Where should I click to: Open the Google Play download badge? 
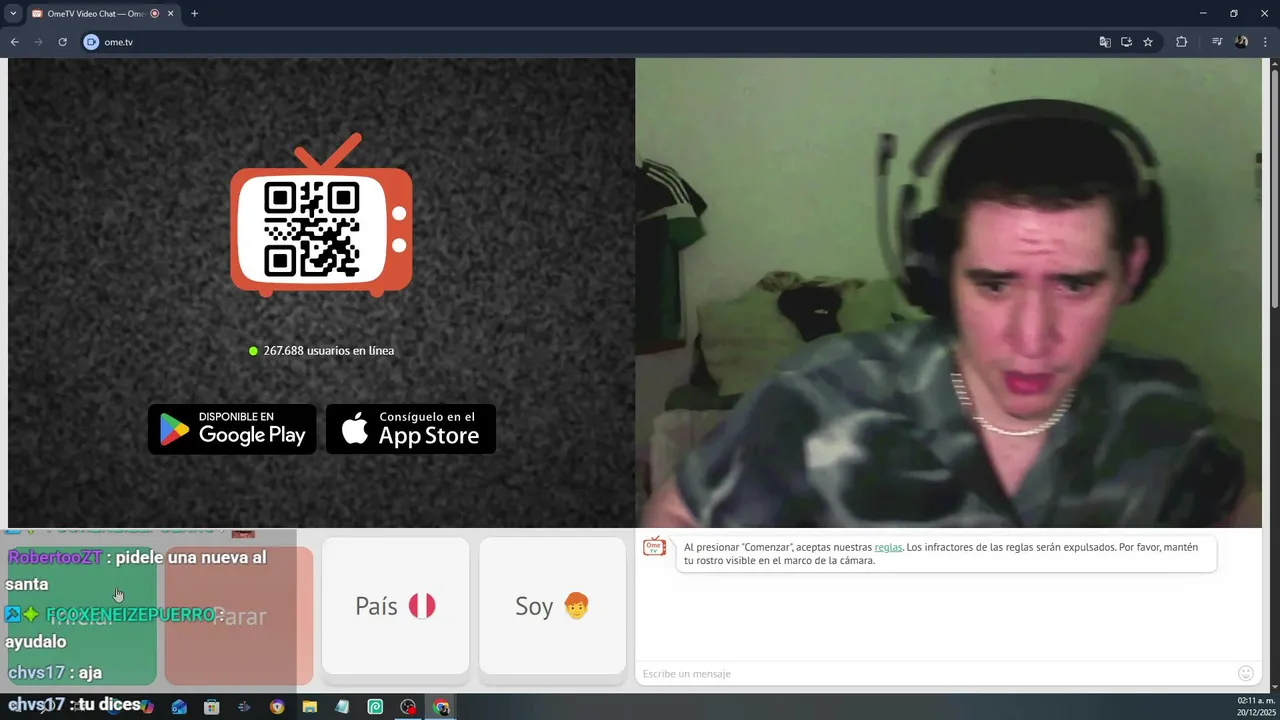click(232, 429)
